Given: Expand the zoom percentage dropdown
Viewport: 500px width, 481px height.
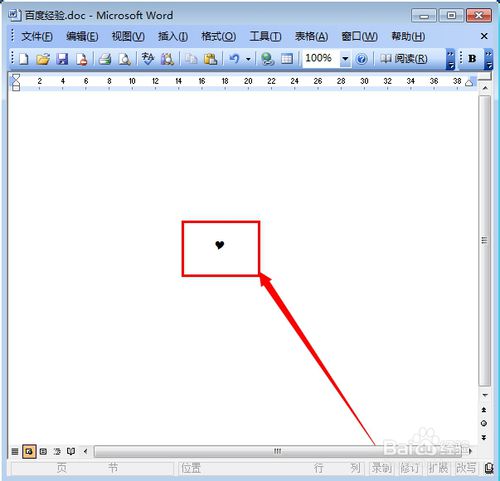Looking at the screenshot, I should (x=345, y=59).
